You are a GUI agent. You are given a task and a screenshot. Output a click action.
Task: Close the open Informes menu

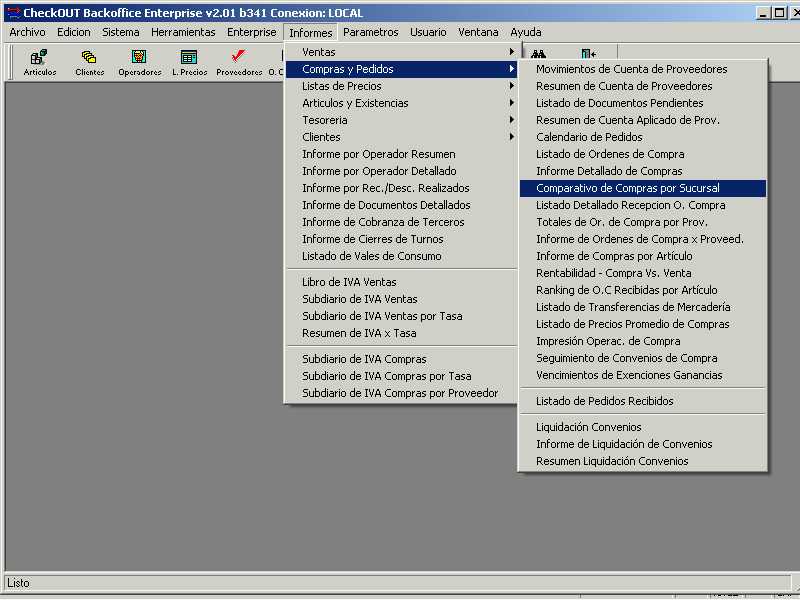(x=310, y=33)
